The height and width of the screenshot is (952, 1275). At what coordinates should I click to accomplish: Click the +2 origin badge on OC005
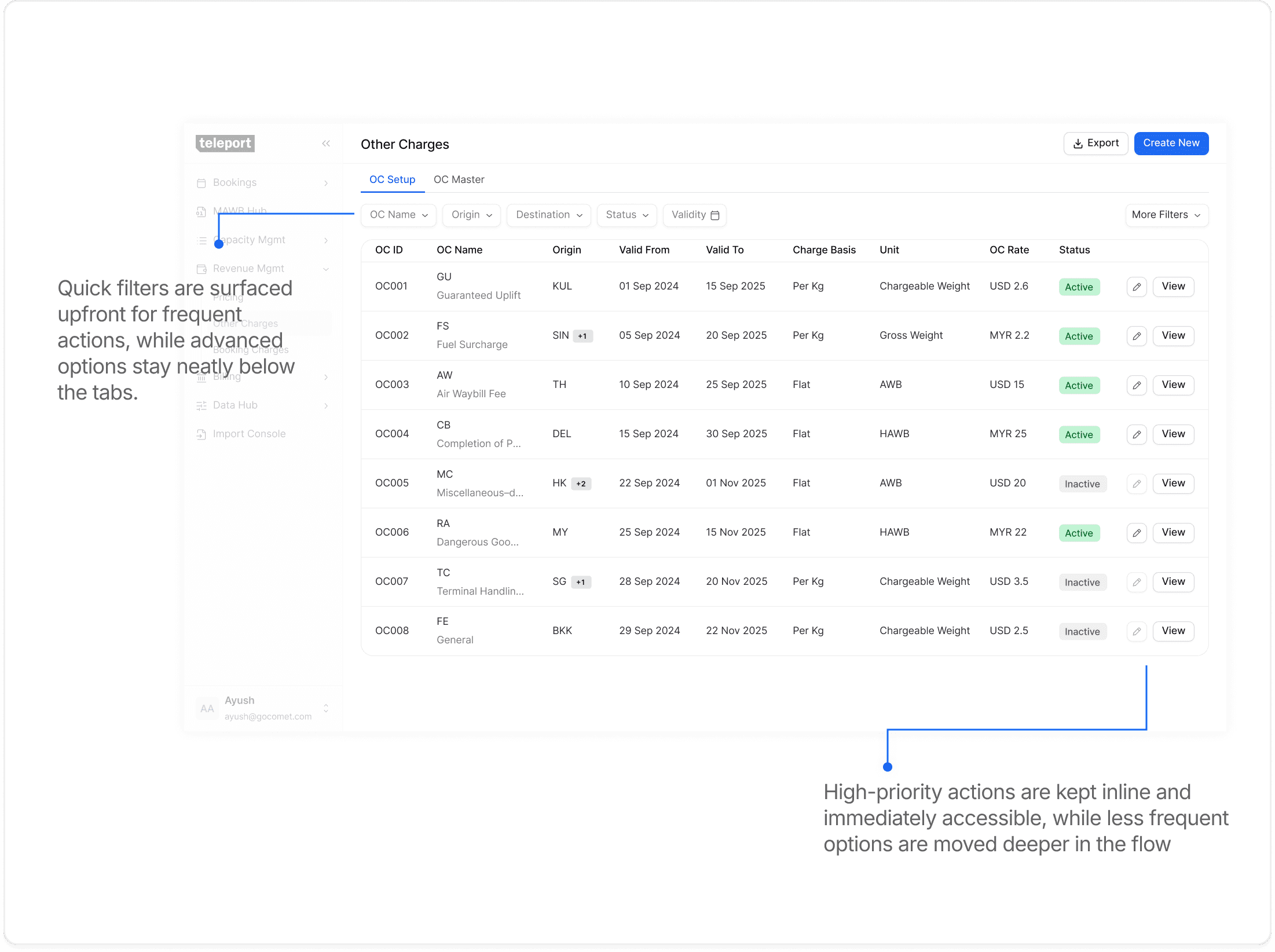tap(581, 484)
